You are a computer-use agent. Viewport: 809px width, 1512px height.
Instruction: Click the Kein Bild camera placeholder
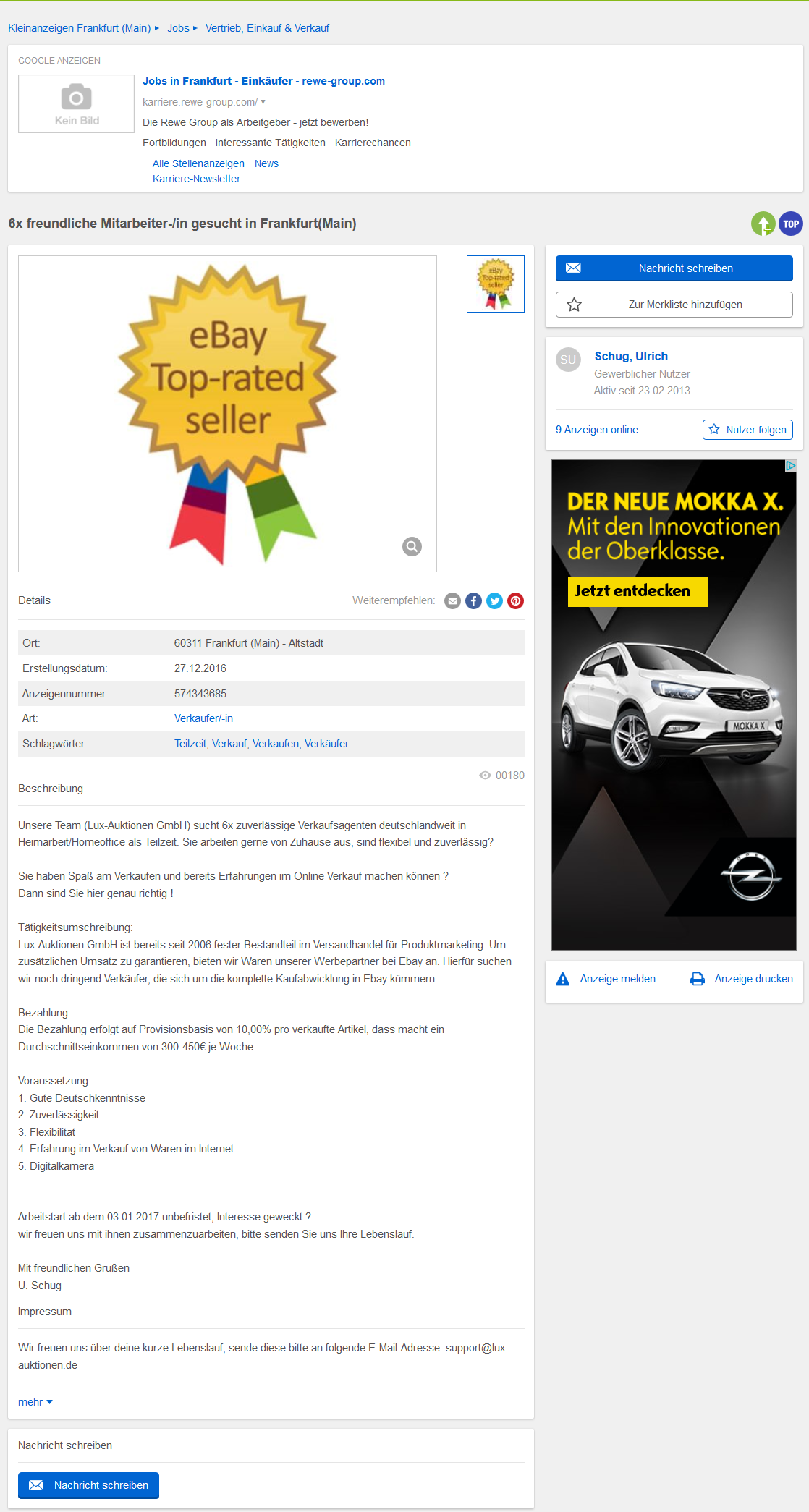click(x=76, y=103)
